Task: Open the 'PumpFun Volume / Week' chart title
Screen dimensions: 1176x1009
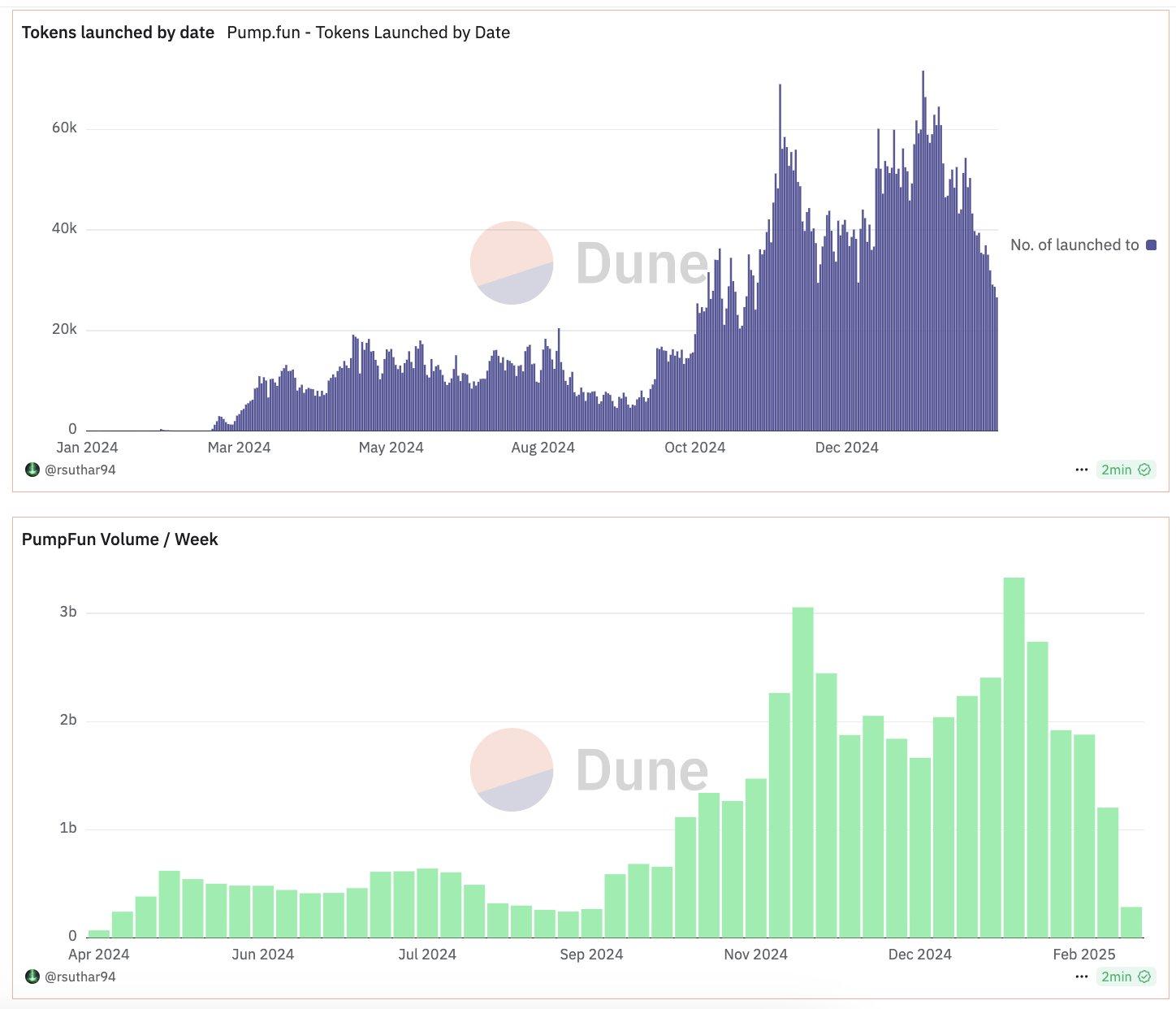Action: pos(119,539)
